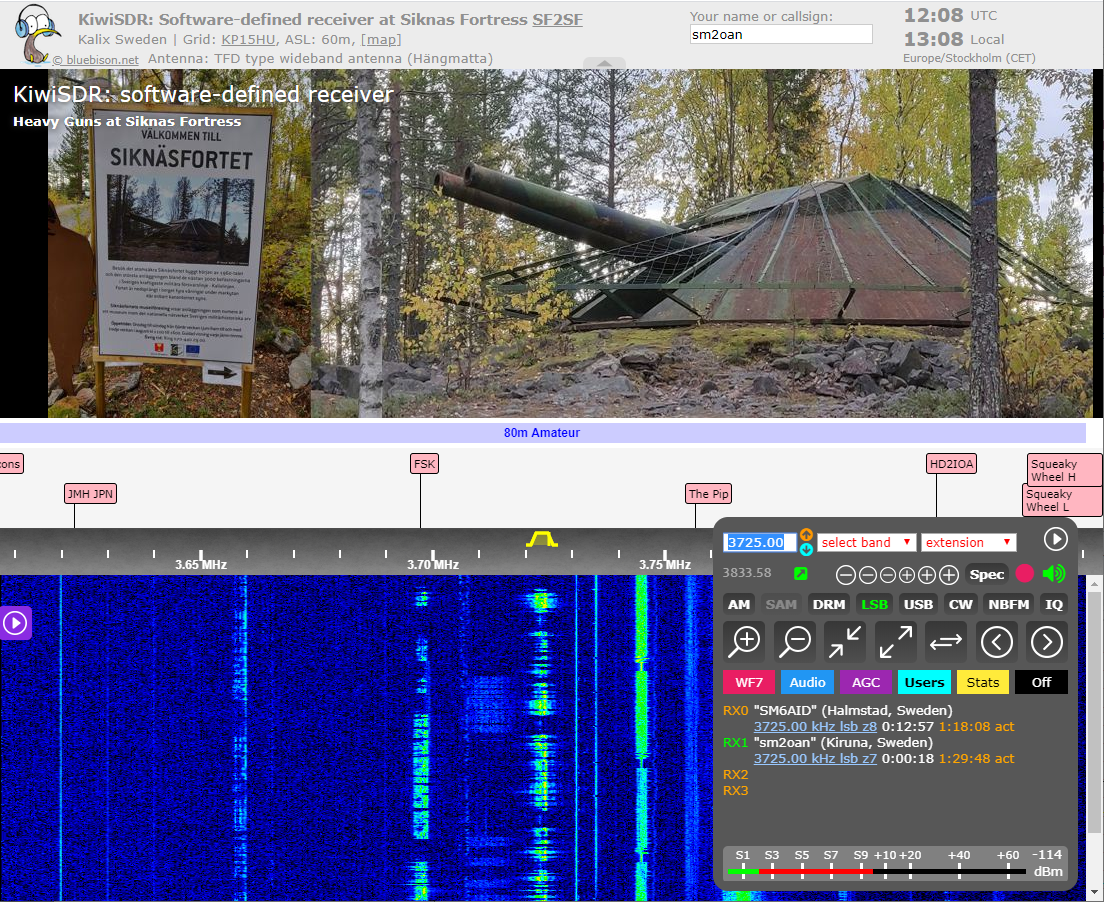This screenshot has height=902, width=1107.
Task: Click The Pip station label
Action: coord(708,493)
